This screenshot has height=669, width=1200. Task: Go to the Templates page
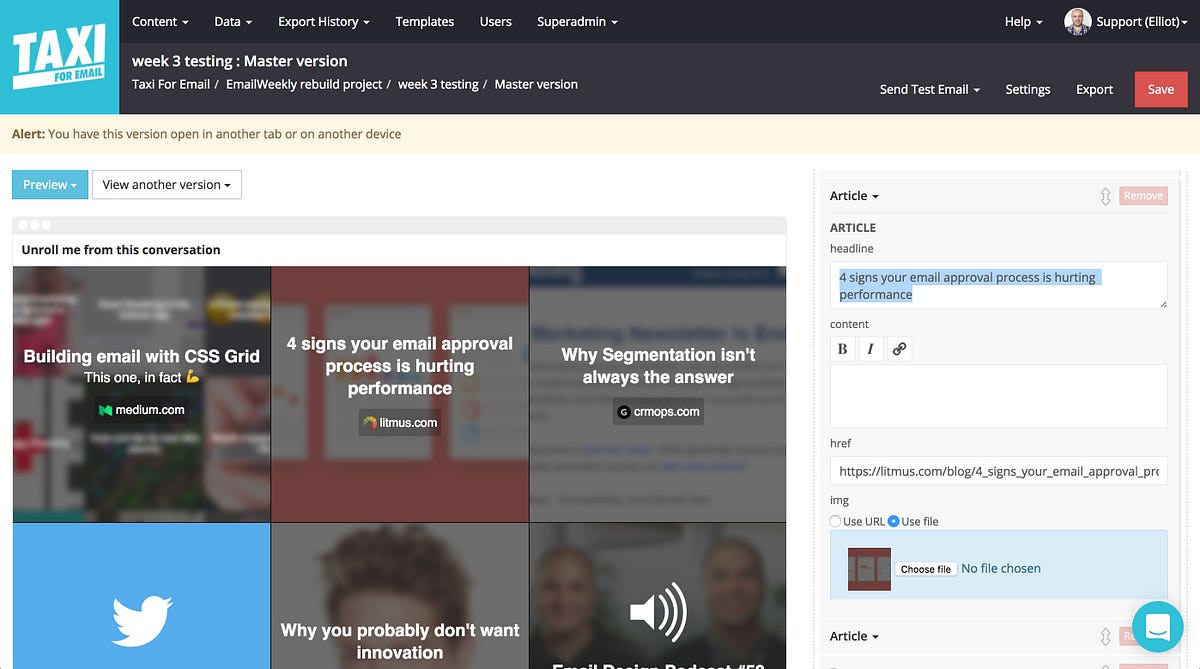pos(424,21)
